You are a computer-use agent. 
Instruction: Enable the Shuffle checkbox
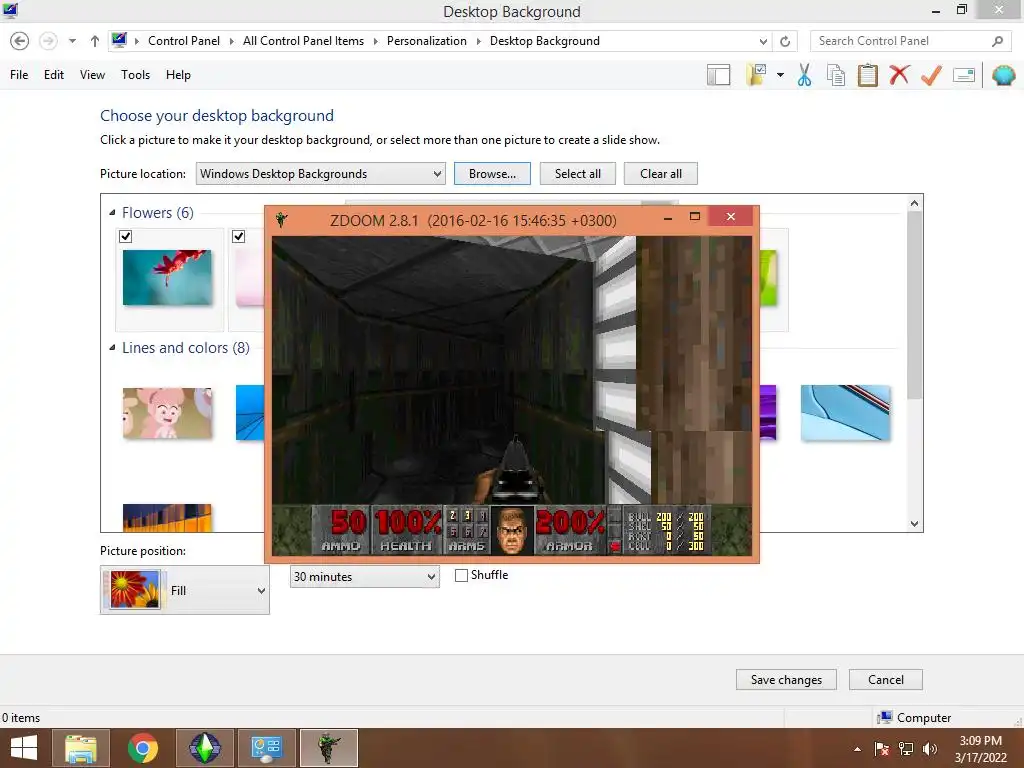tap(461, 575)
